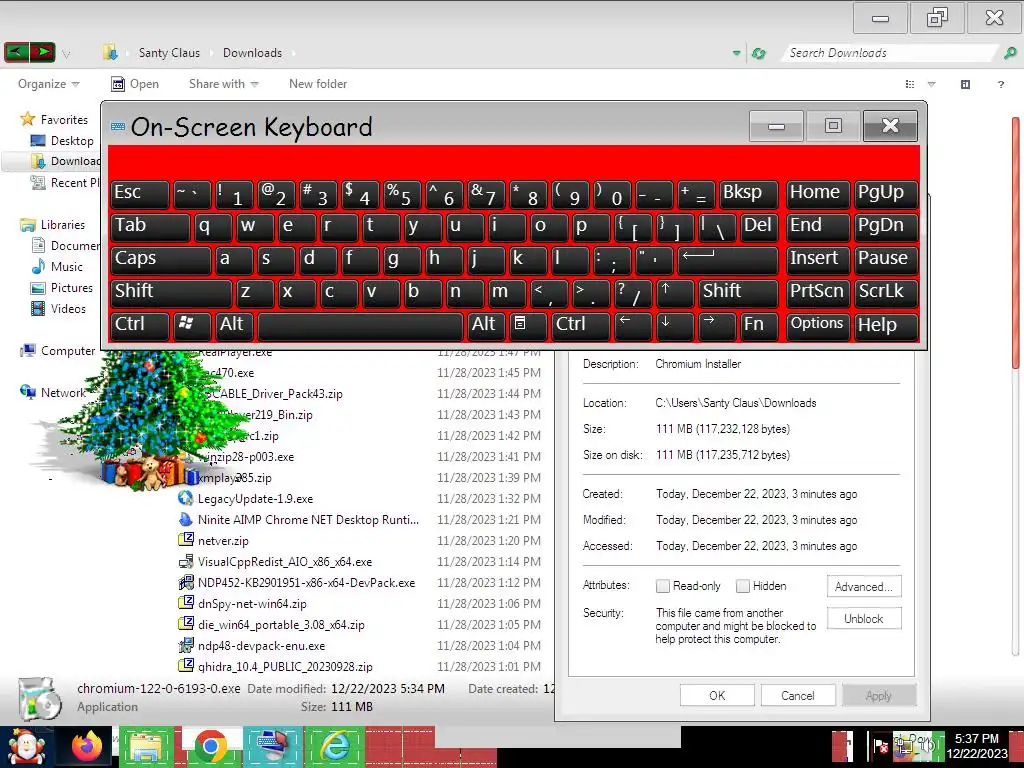Open the Organize dropdown menu

(48, 84)
